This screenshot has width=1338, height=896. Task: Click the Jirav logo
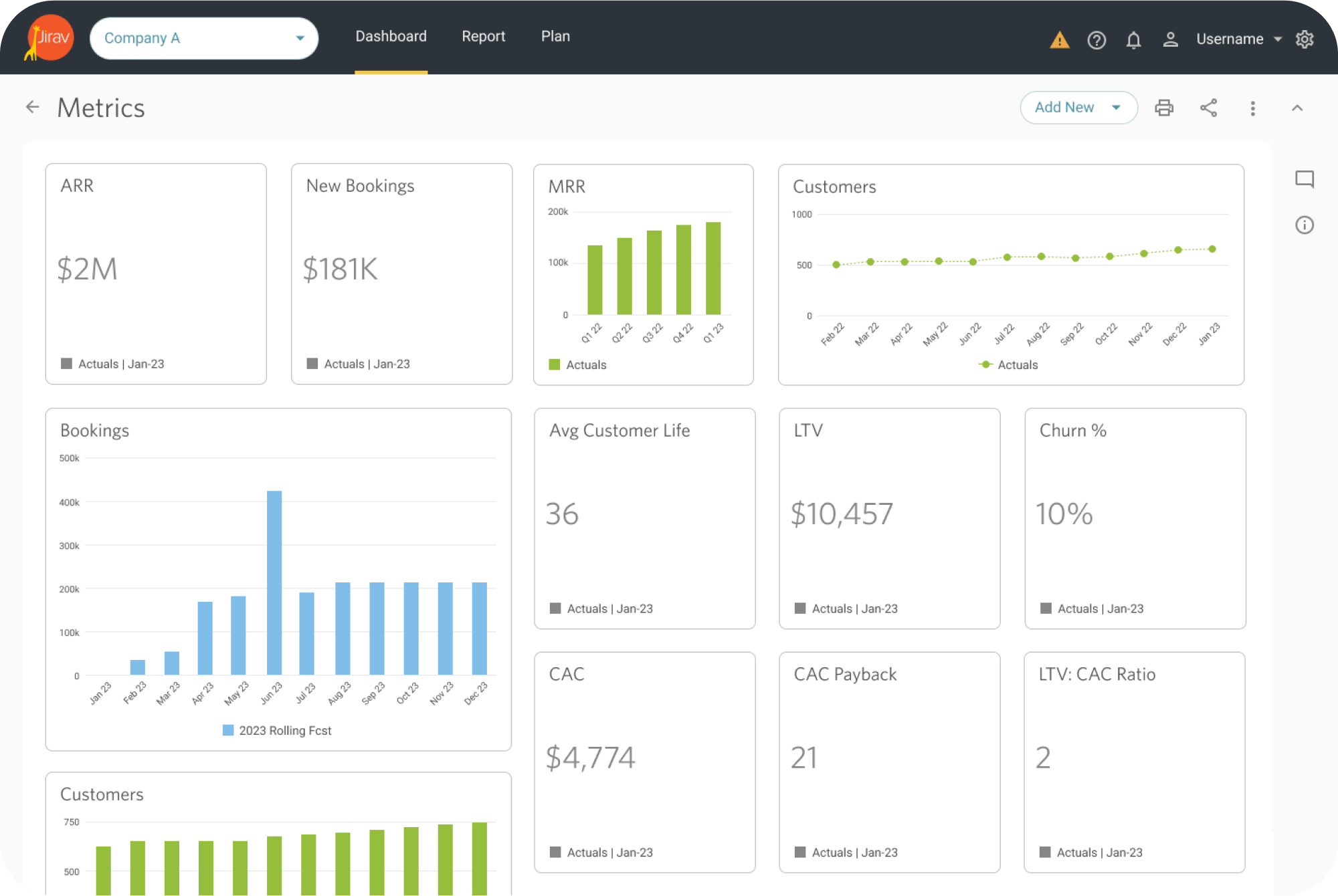(49, 37)
